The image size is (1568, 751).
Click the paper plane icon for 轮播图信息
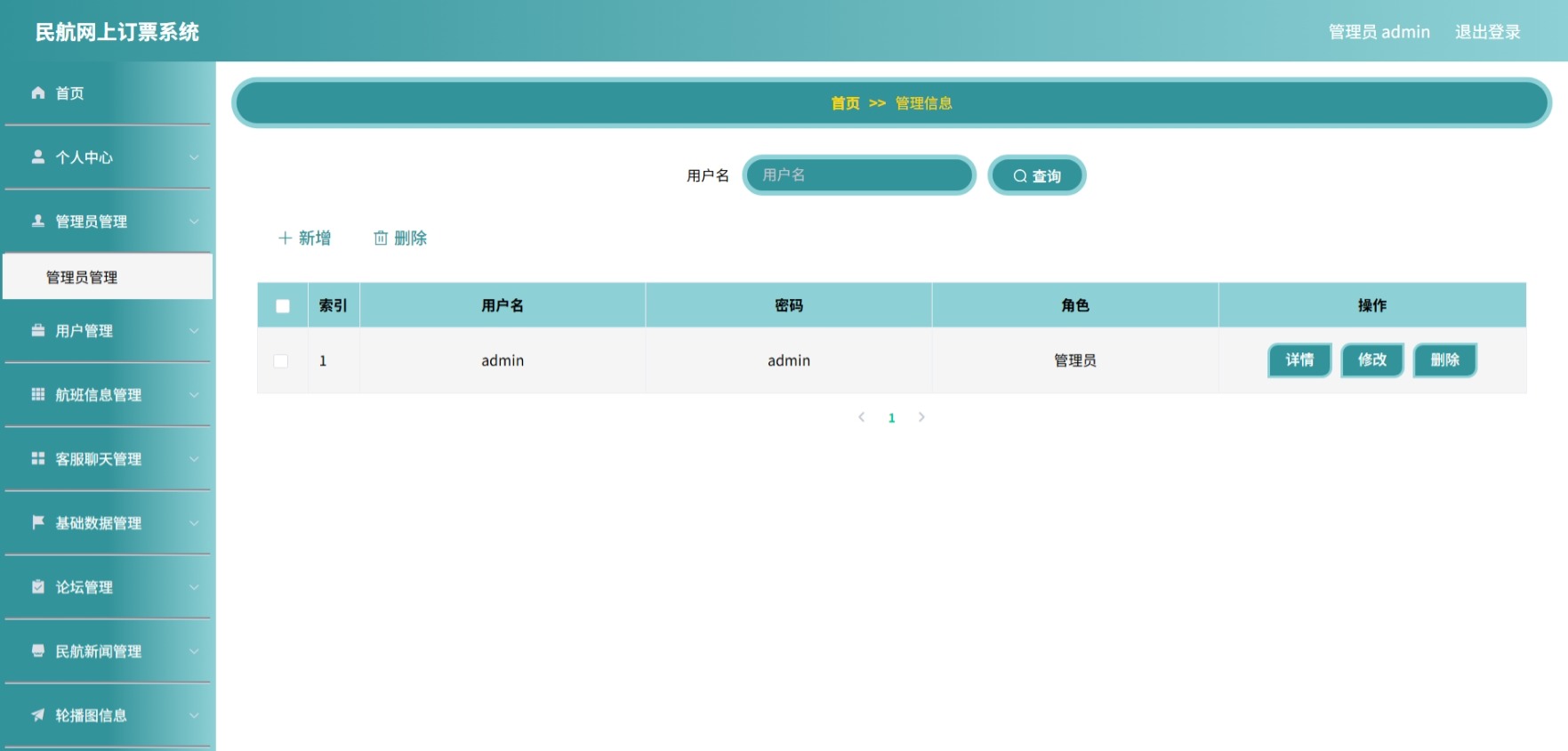tap(38, 715)
